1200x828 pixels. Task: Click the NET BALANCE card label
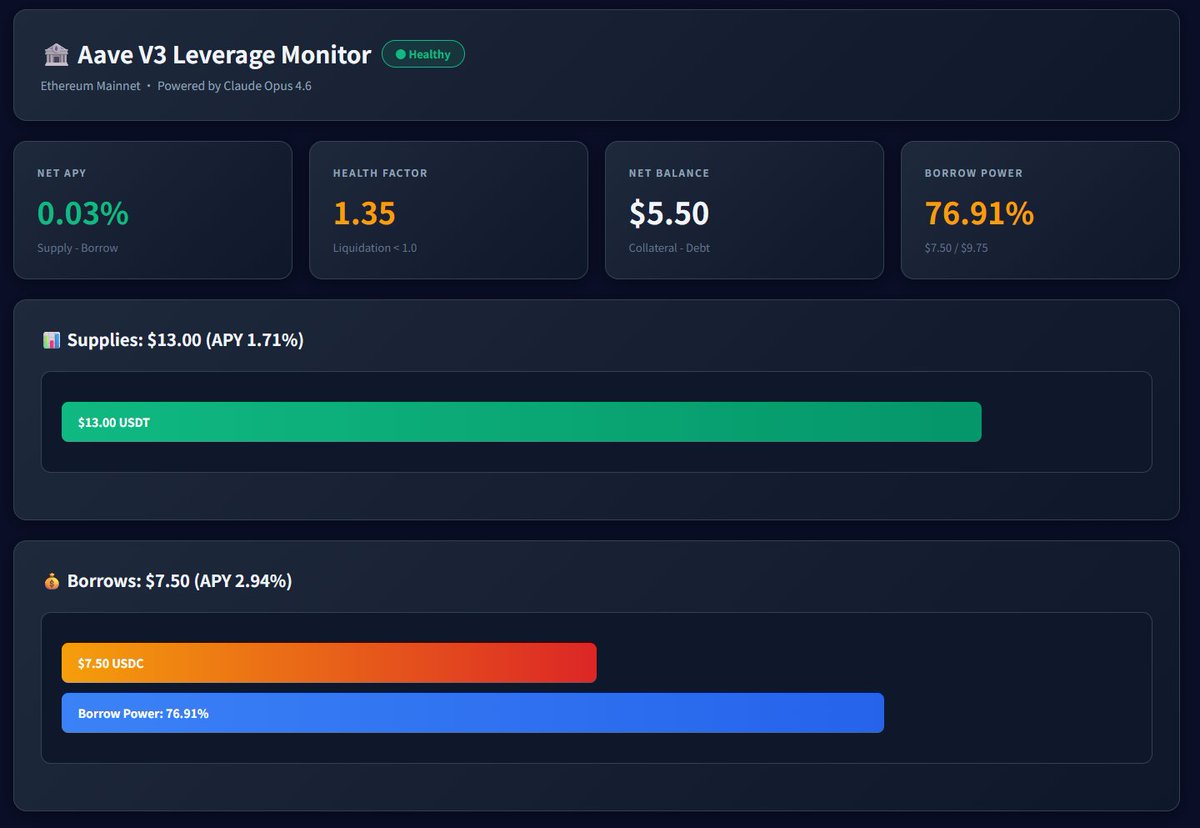pyautogui.click(x=669, y=173)
